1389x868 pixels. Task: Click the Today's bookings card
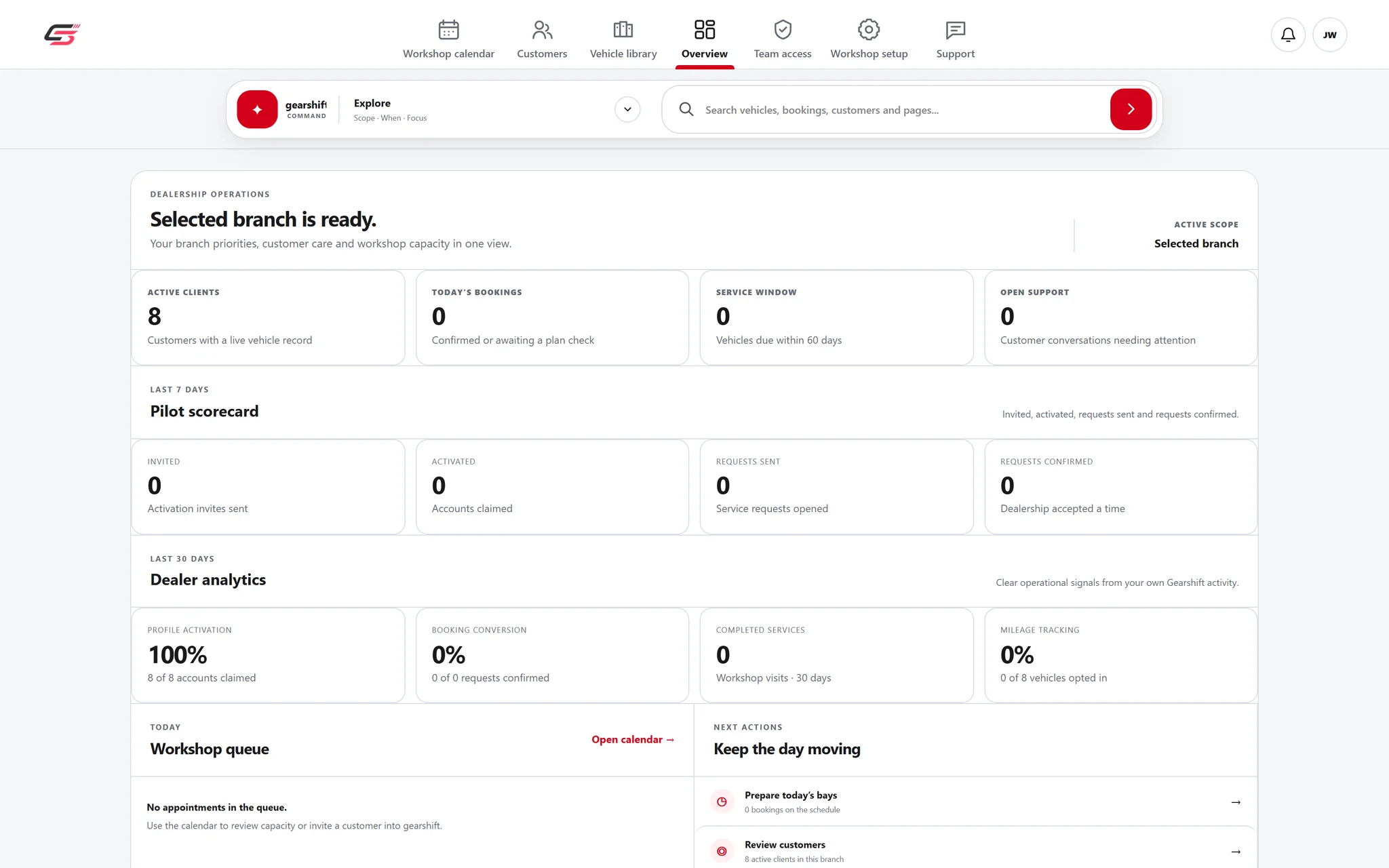click(552, 317)
